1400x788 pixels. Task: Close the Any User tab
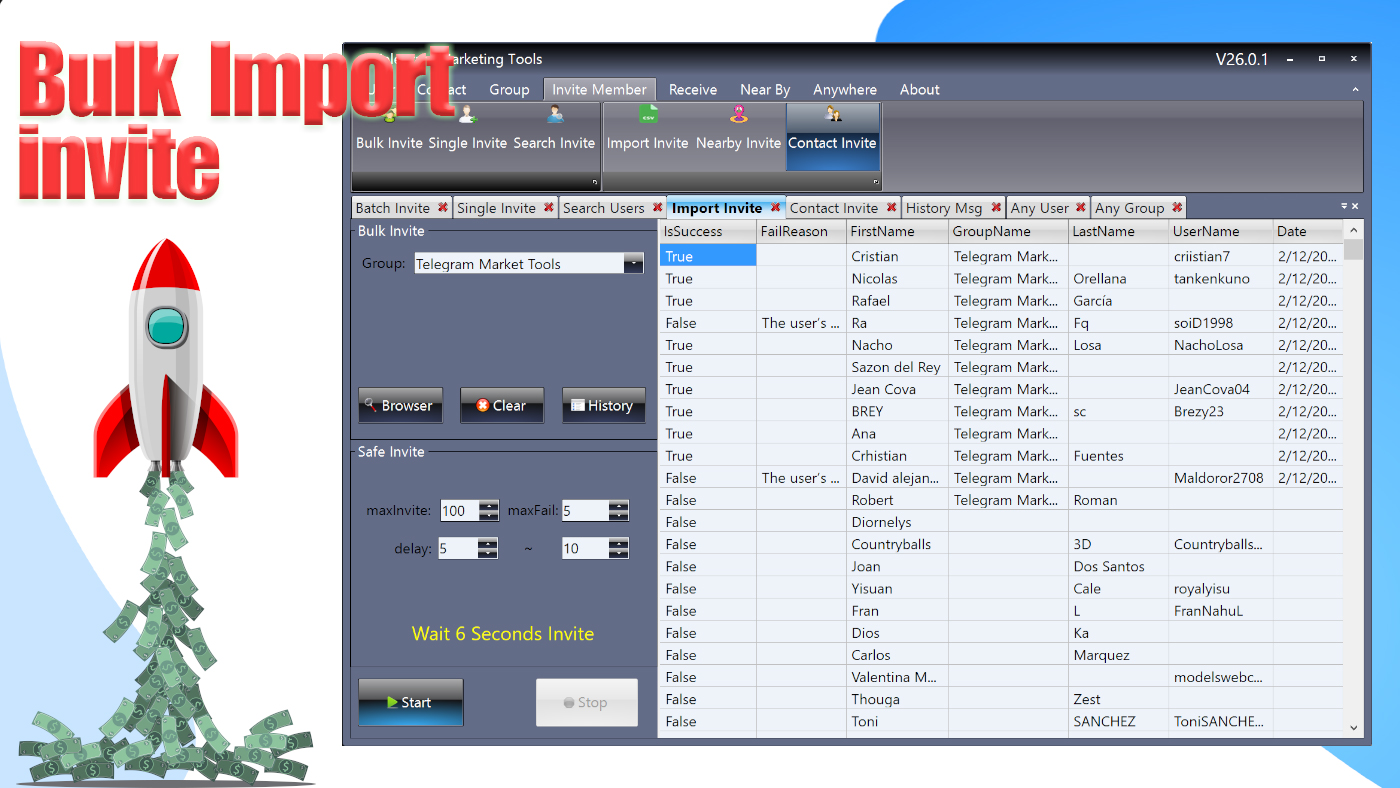(1079, 207)
